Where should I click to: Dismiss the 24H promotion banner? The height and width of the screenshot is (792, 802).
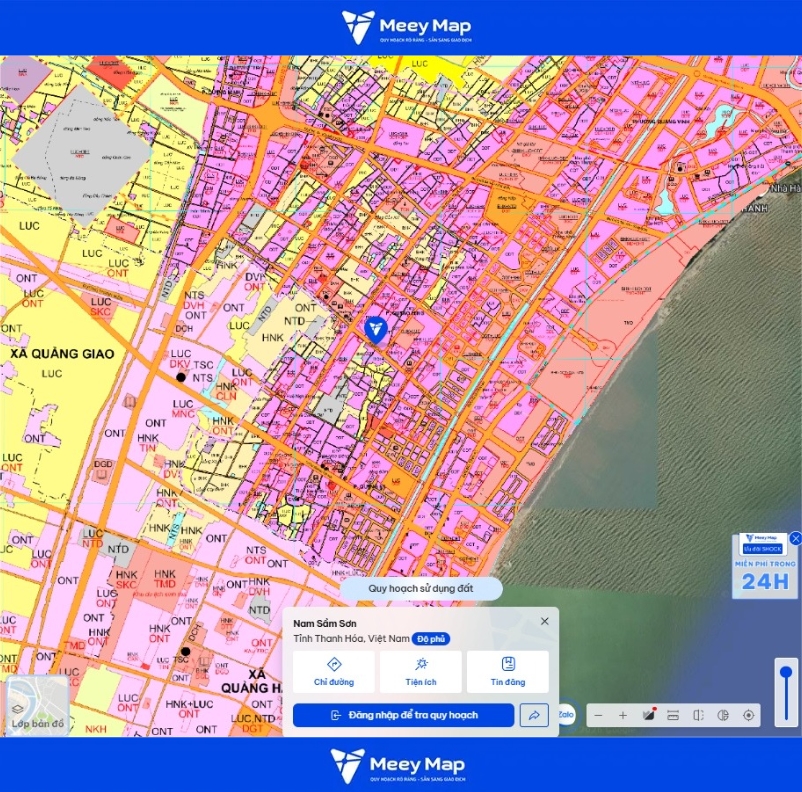[x=795, y=538]
